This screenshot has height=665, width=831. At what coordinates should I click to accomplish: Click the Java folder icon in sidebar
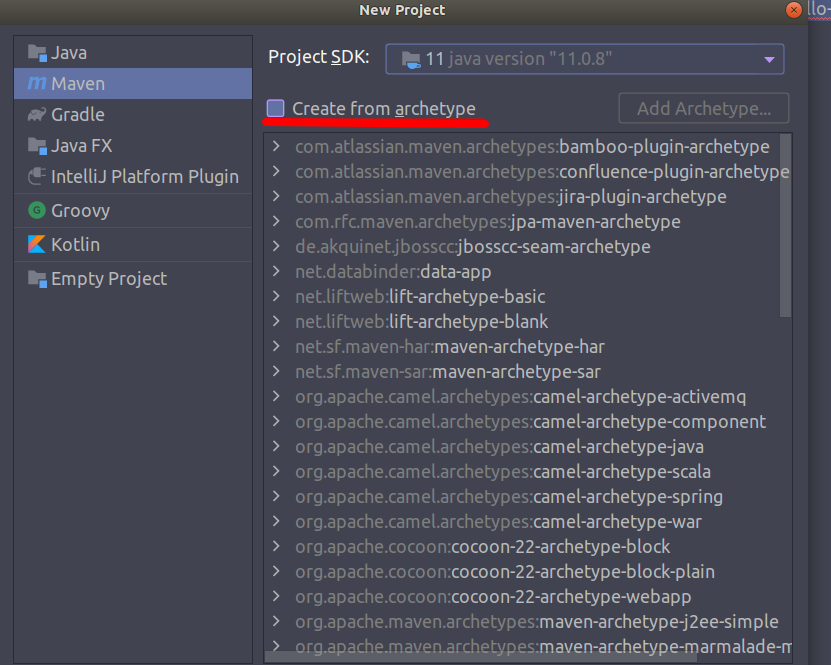tap(37, 53)
